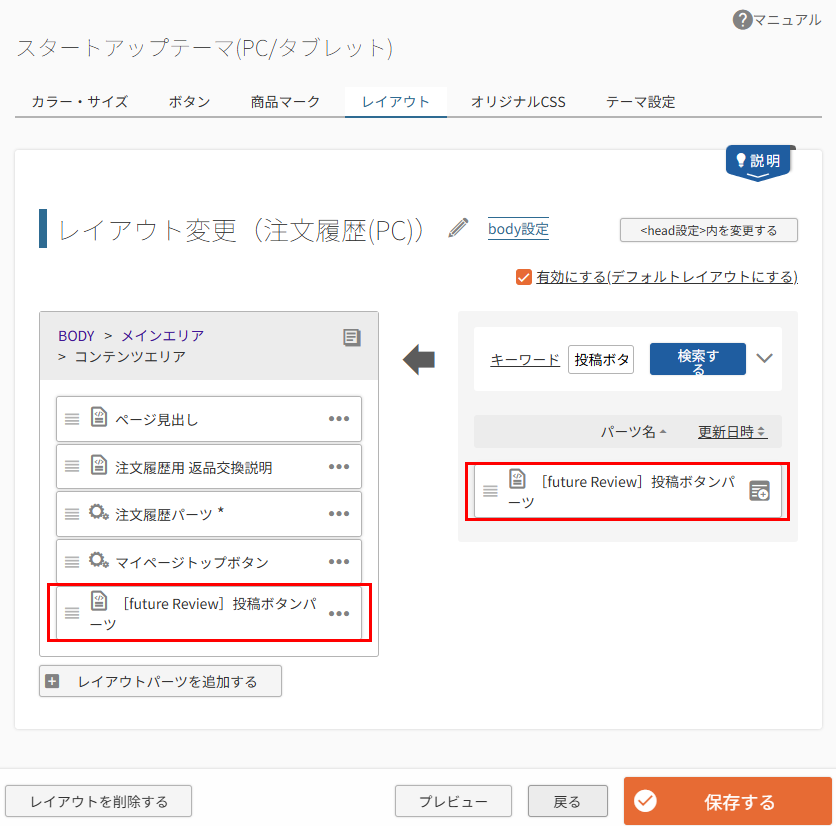Screen dimensions: 836x826
Task: Open the body設定 link
Action: tap(517, 229)
